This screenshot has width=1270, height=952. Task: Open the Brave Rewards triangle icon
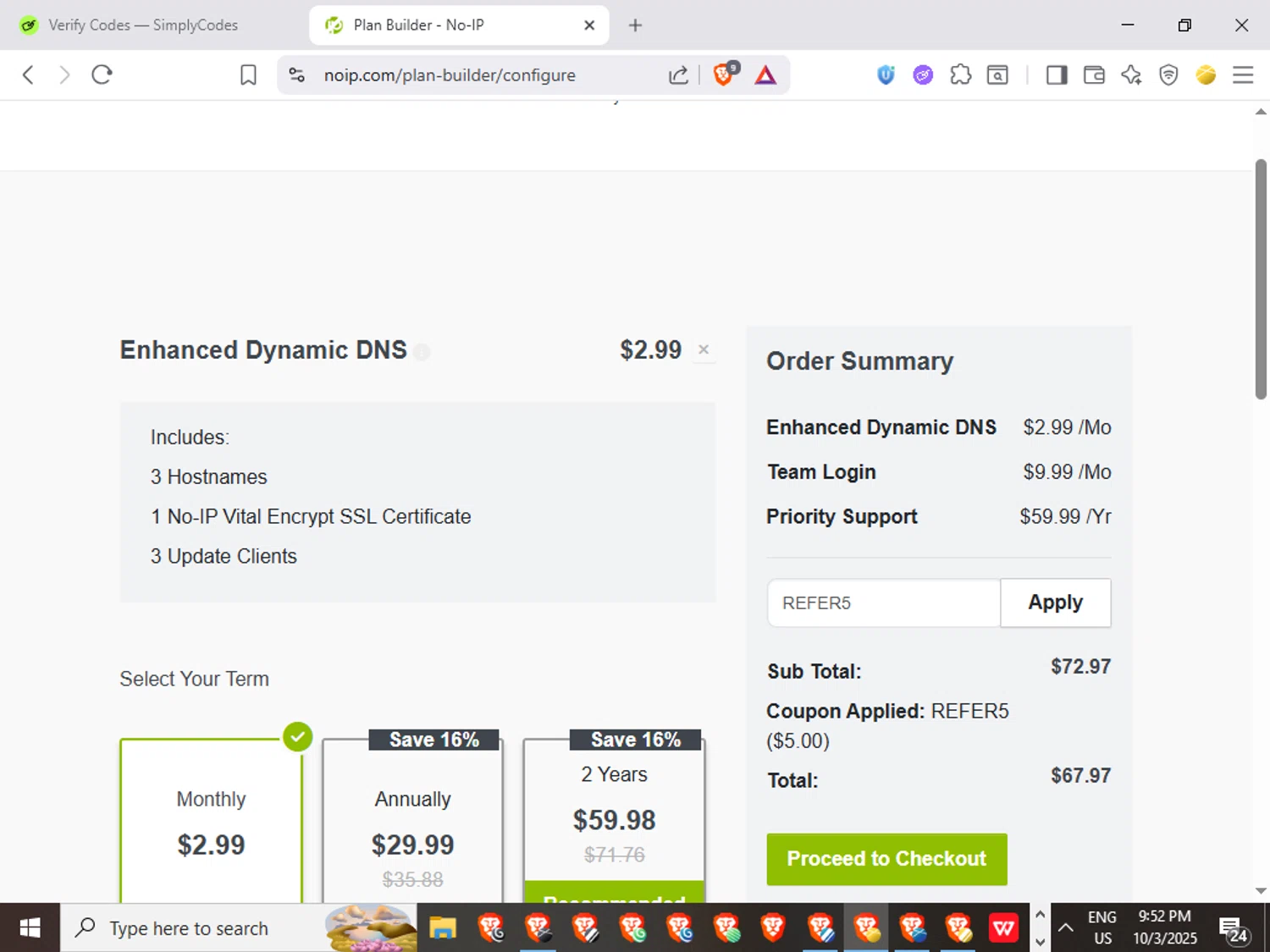[x=765, y=75]
